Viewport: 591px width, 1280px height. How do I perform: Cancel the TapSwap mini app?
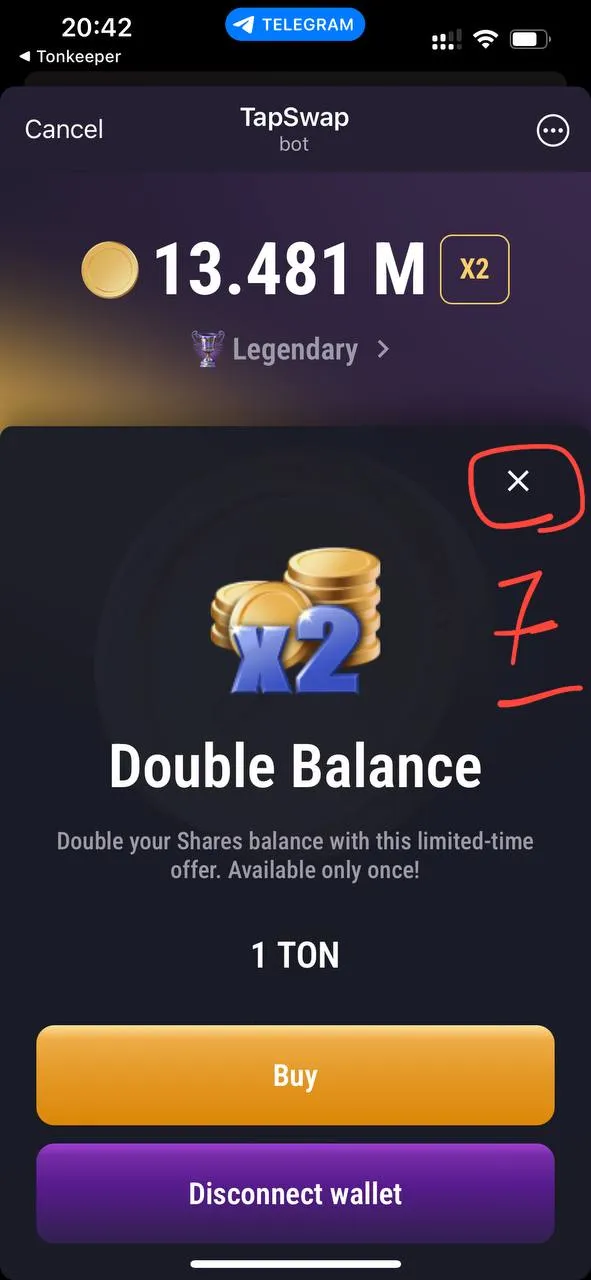click(64, 130)
